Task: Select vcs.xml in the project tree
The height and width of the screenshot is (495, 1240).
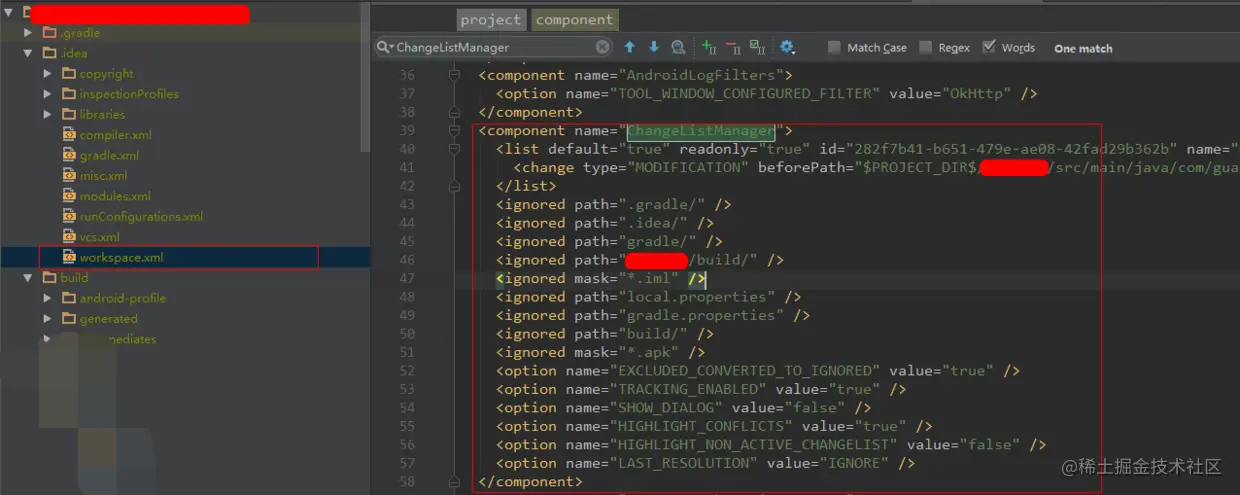Action: (x=99, y=237)
